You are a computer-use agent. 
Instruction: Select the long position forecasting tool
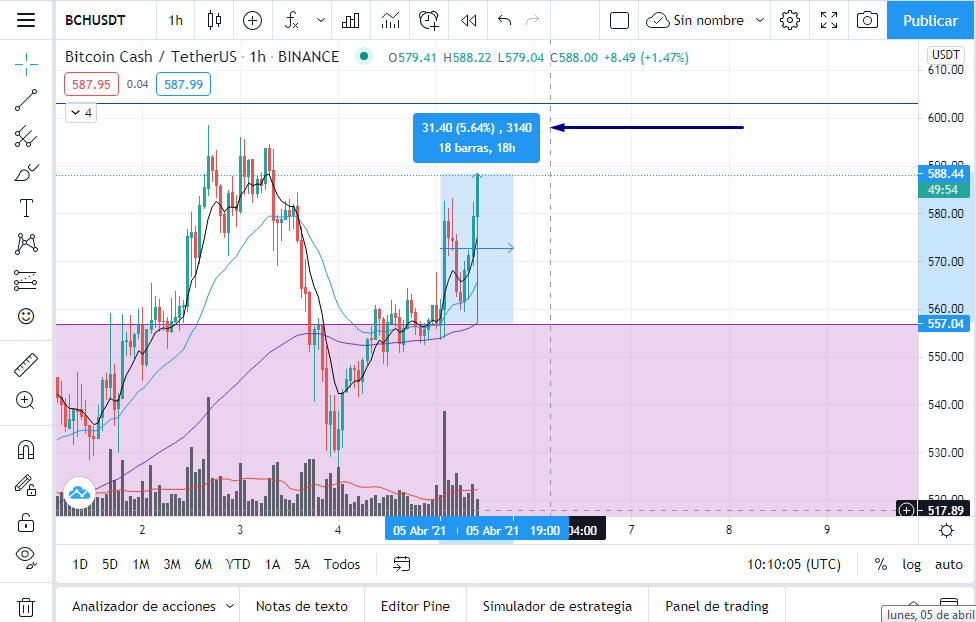coord(26,280)
